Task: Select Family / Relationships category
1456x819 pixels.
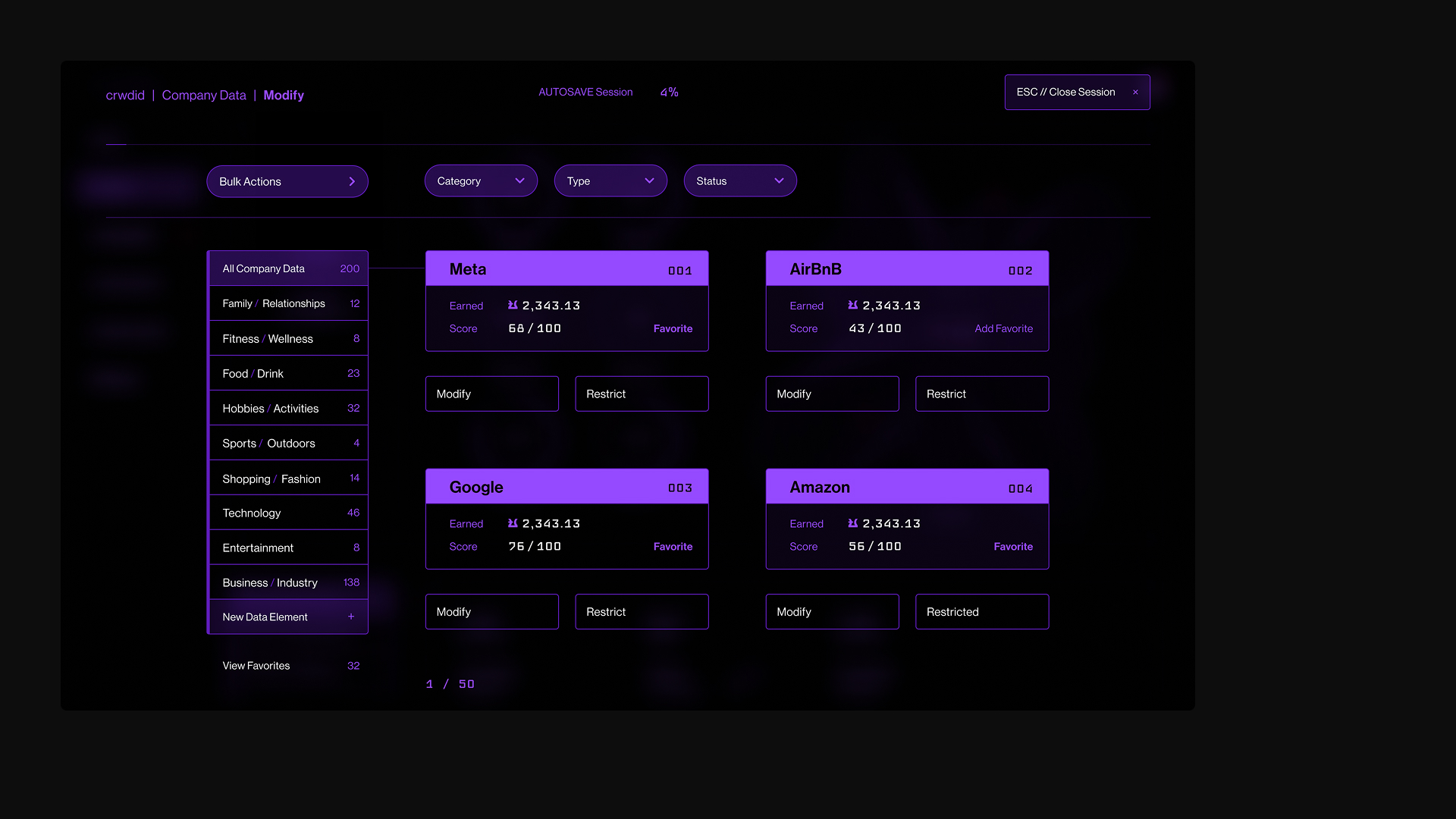Action: pos(288,303)
